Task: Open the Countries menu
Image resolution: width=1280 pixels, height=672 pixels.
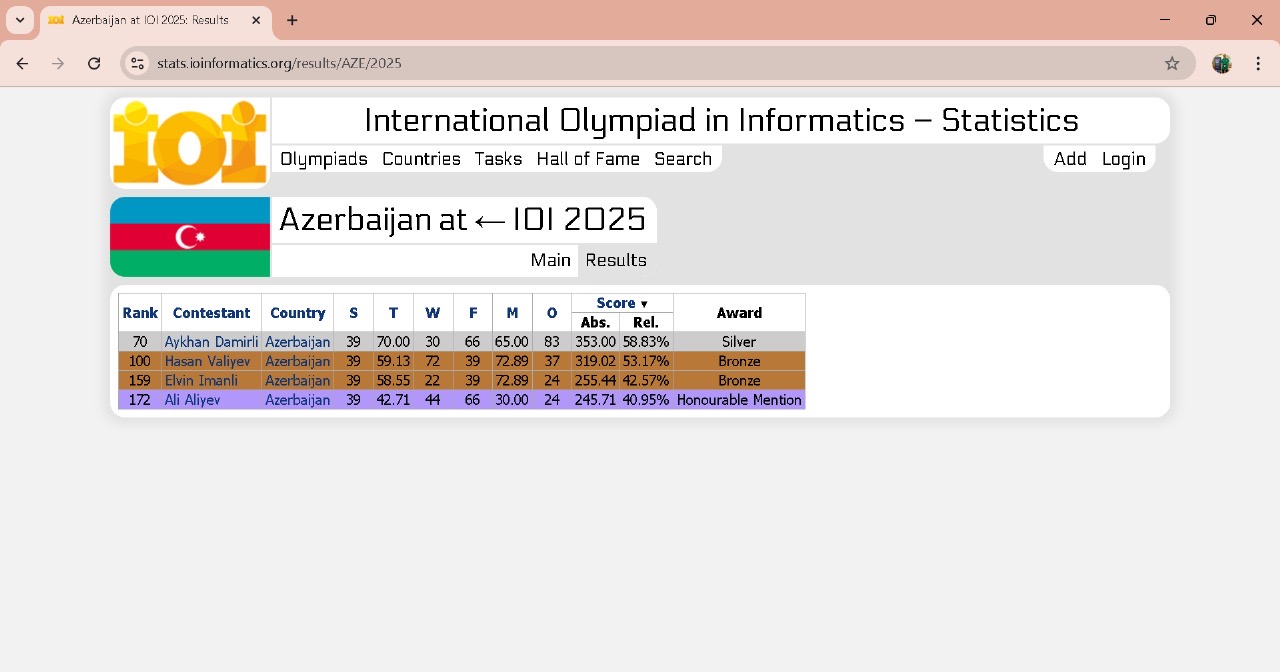Action: [x=421, y=159]
